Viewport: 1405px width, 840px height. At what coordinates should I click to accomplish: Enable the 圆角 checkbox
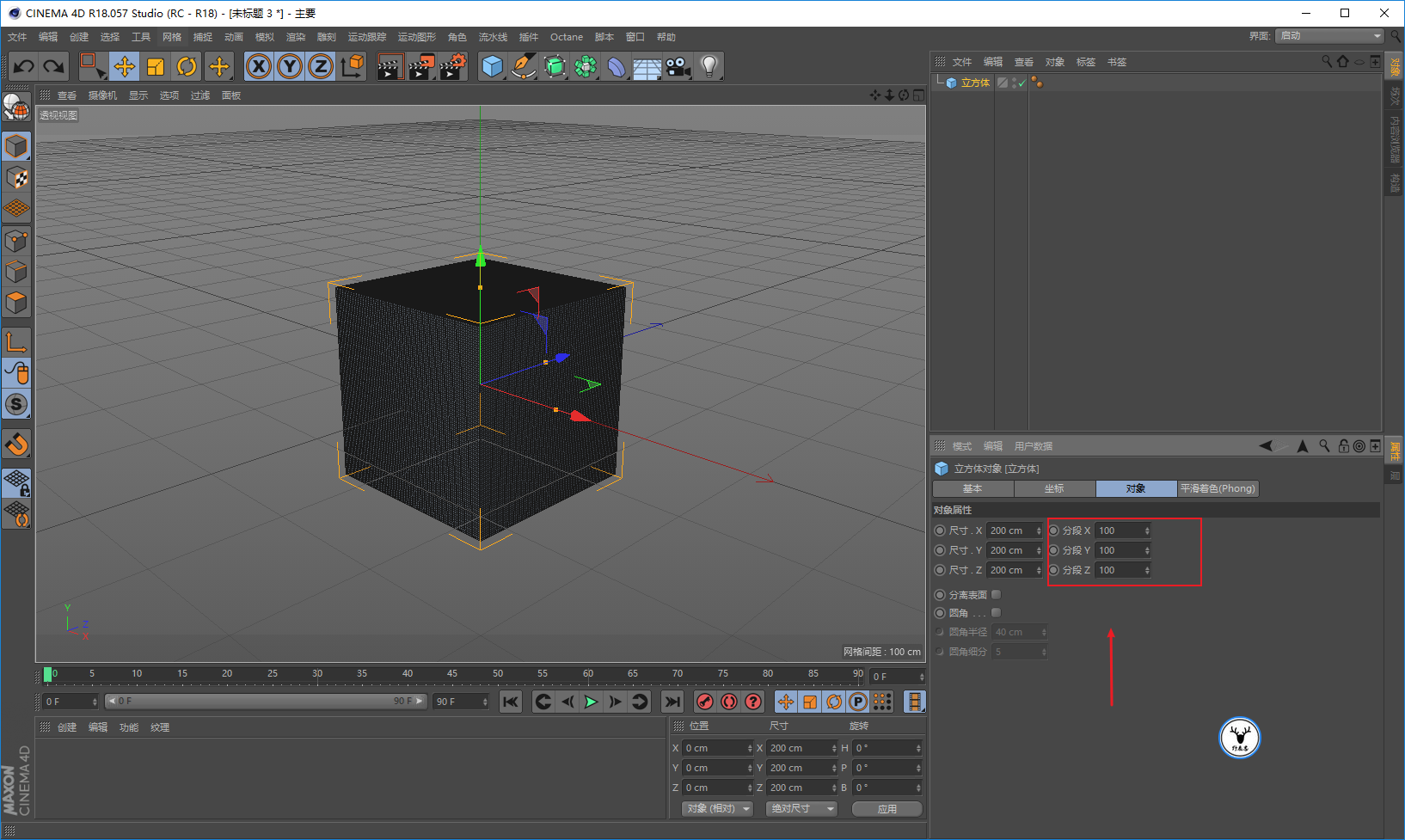(x=996, y=612)
